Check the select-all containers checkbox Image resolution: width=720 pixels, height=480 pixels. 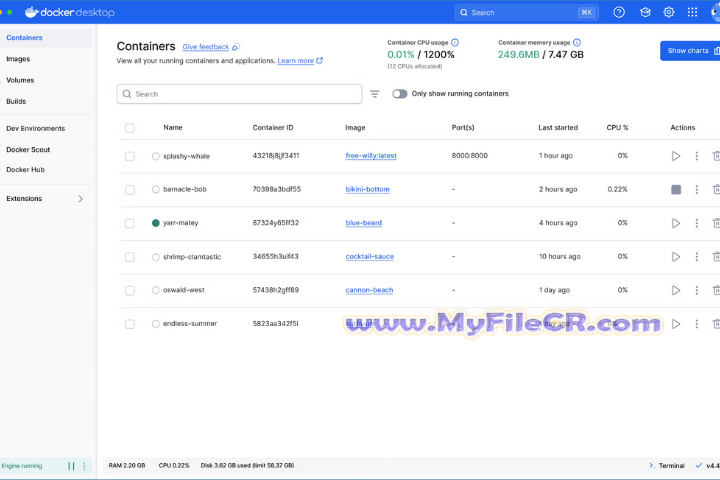[130, 128]
